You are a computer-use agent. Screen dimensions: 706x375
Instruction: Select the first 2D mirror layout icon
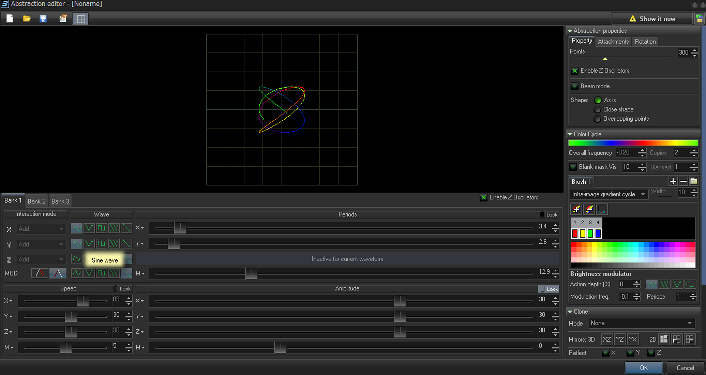pyautogui.click(x=664, y=339)
